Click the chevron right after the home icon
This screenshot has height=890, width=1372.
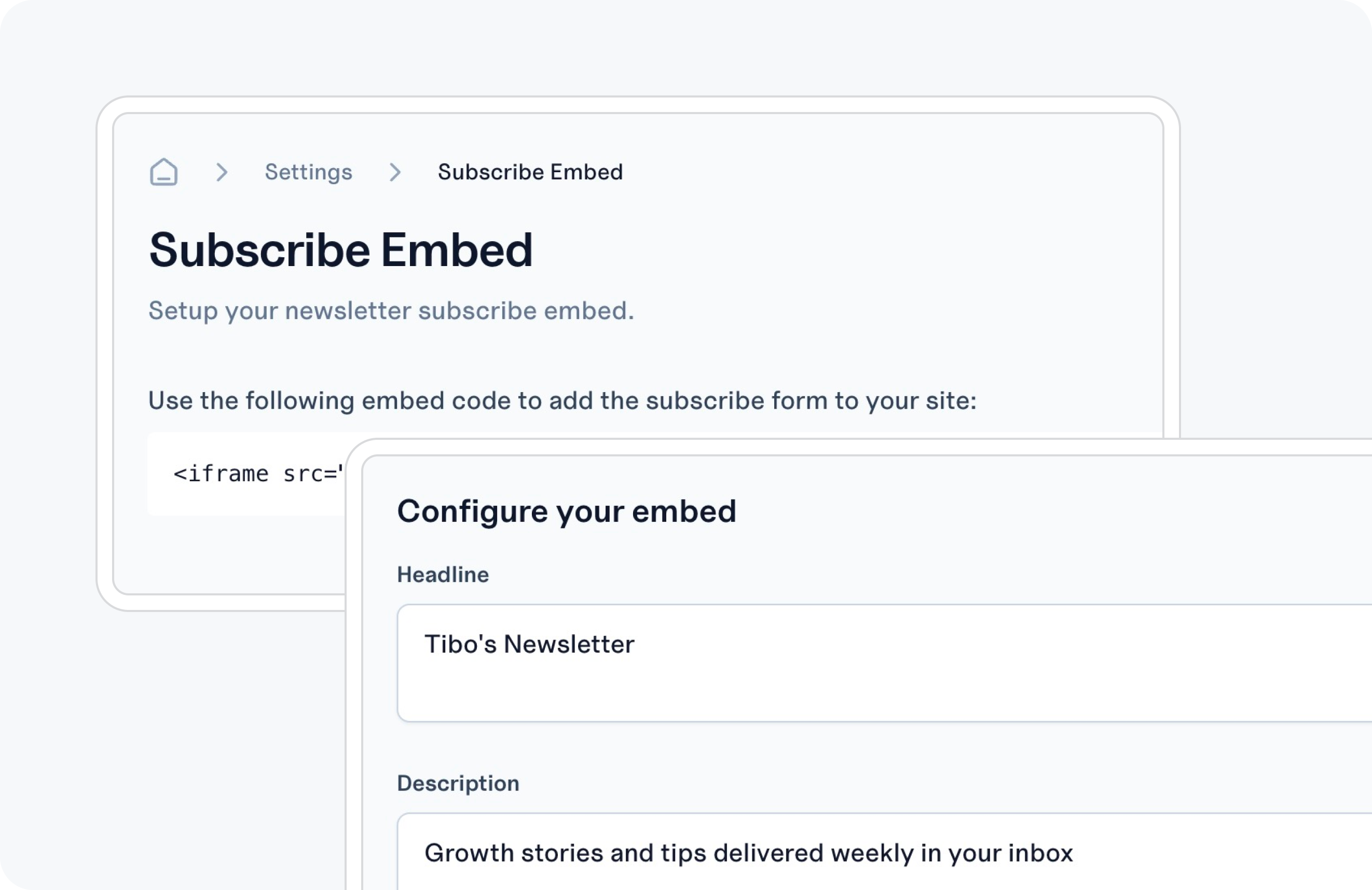point(222,172)
